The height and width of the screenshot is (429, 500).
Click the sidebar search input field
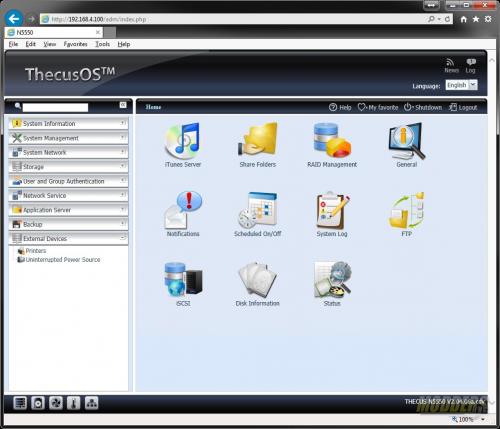click(55, 107)
